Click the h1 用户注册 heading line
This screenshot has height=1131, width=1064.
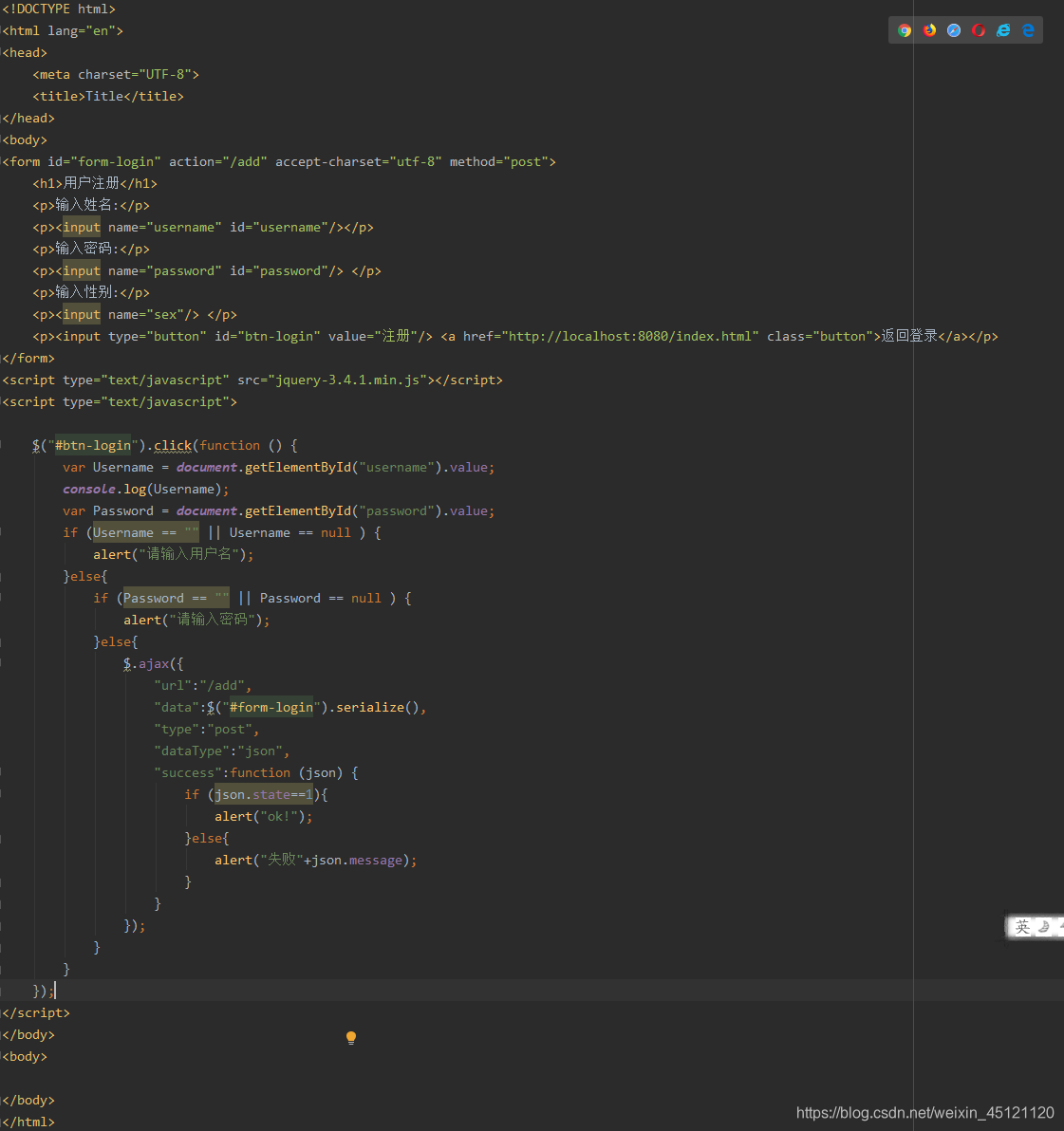point(95,183)
